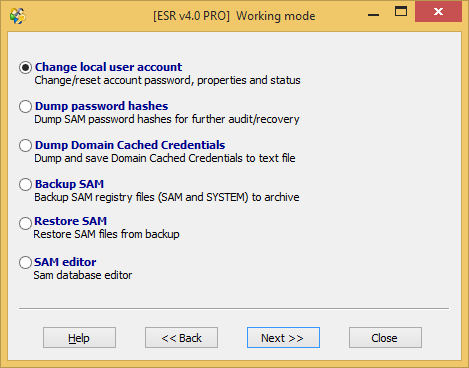Open the Help button
Viewport: 469px width, 368px height.
[x=79, y=338]
